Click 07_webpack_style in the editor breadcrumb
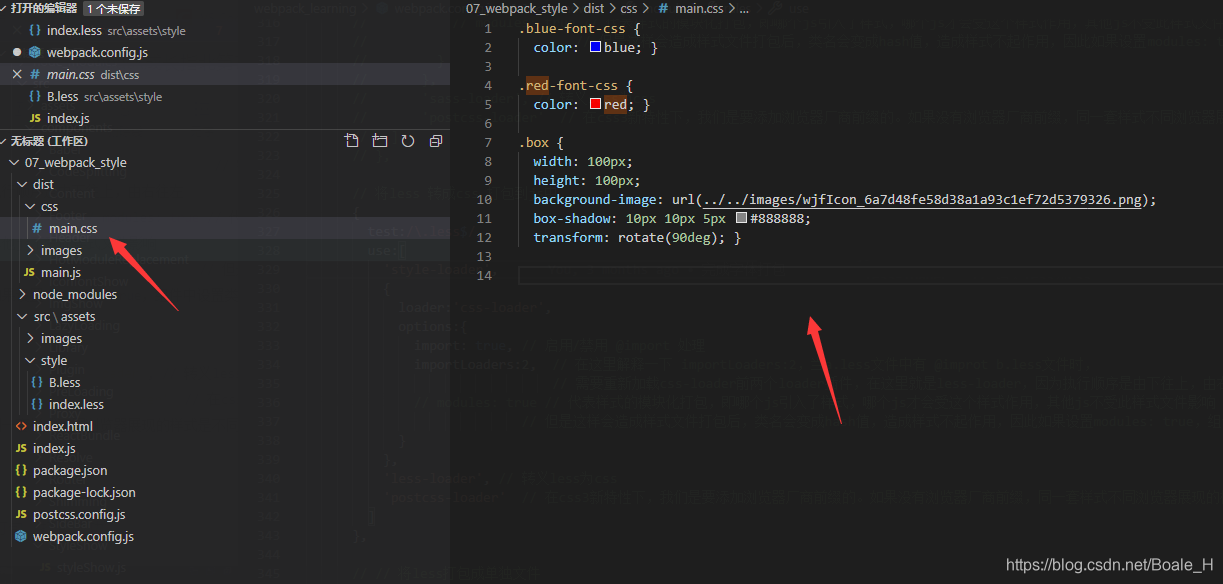This screenshot has height=584, width=1223. 517,8
